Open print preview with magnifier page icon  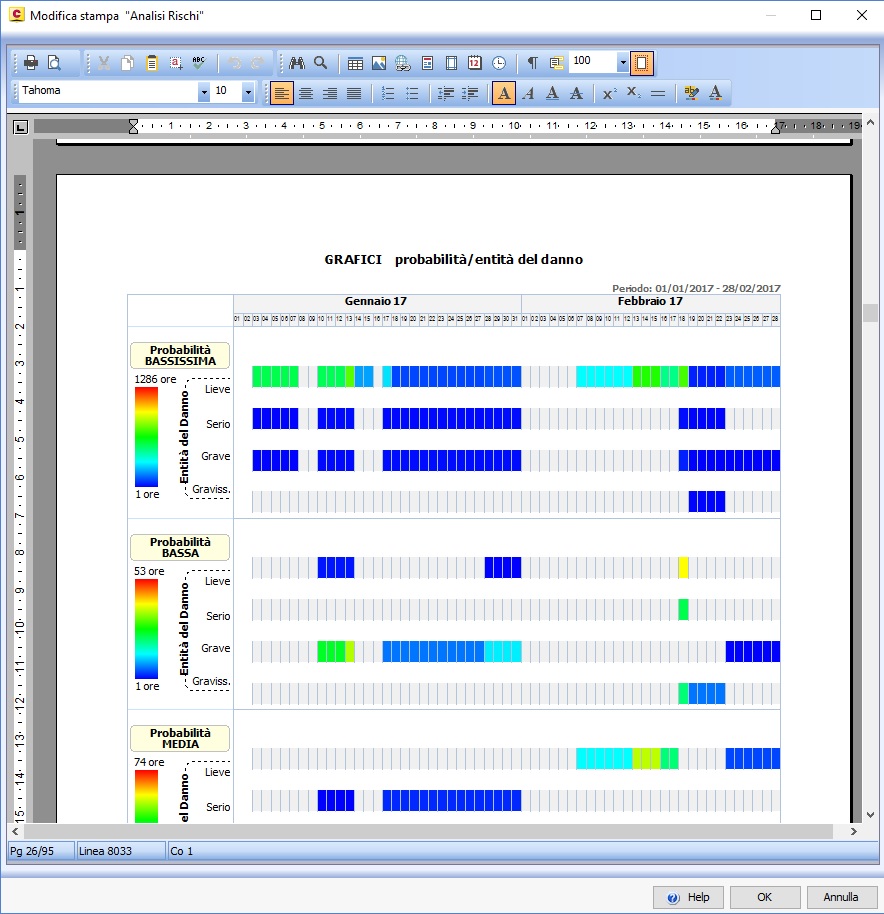point(55,63)
